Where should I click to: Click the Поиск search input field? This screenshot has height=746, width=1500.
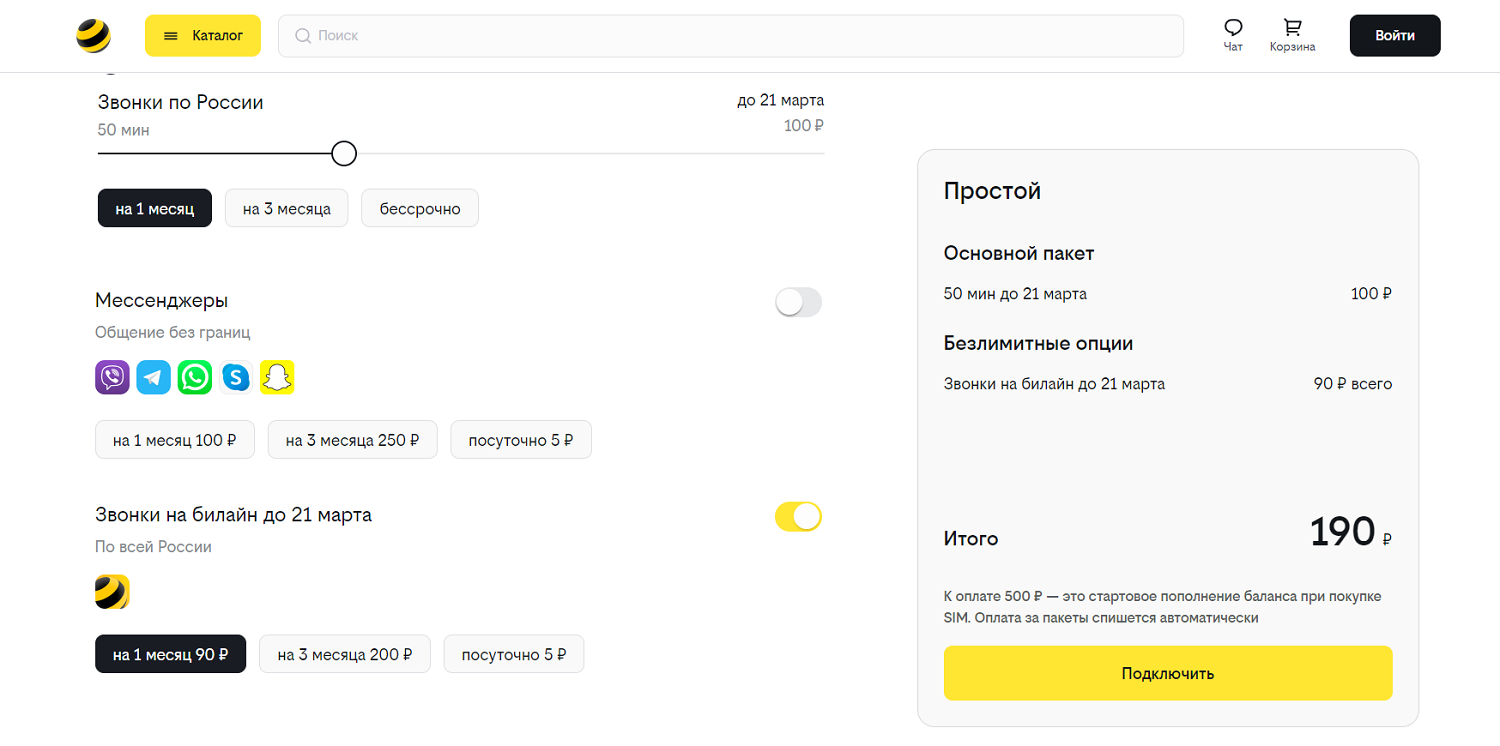[x=731, y=36]
